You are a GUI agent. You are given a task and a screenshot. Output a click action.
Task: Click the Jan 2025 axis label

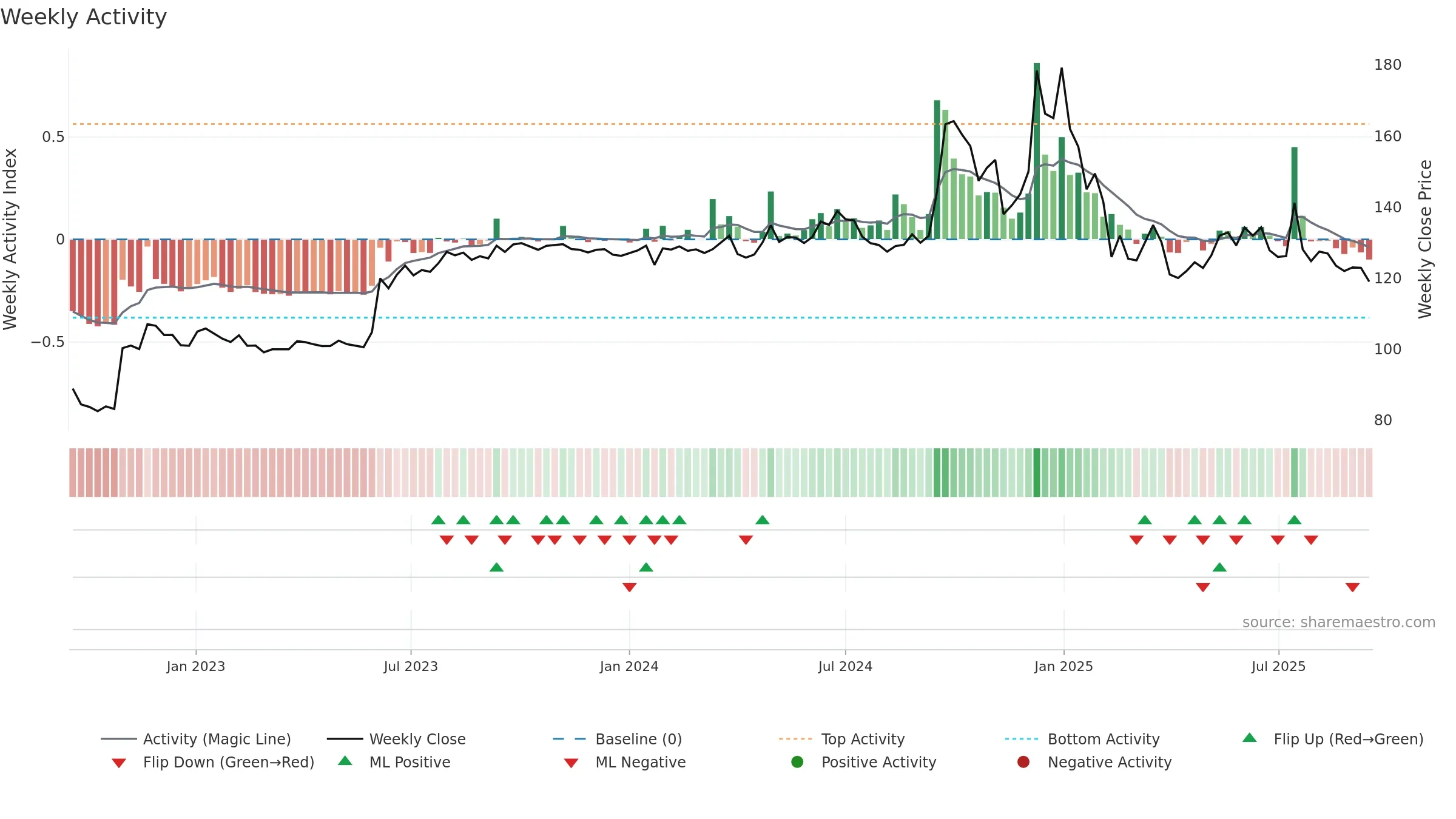coord(1063,666)
